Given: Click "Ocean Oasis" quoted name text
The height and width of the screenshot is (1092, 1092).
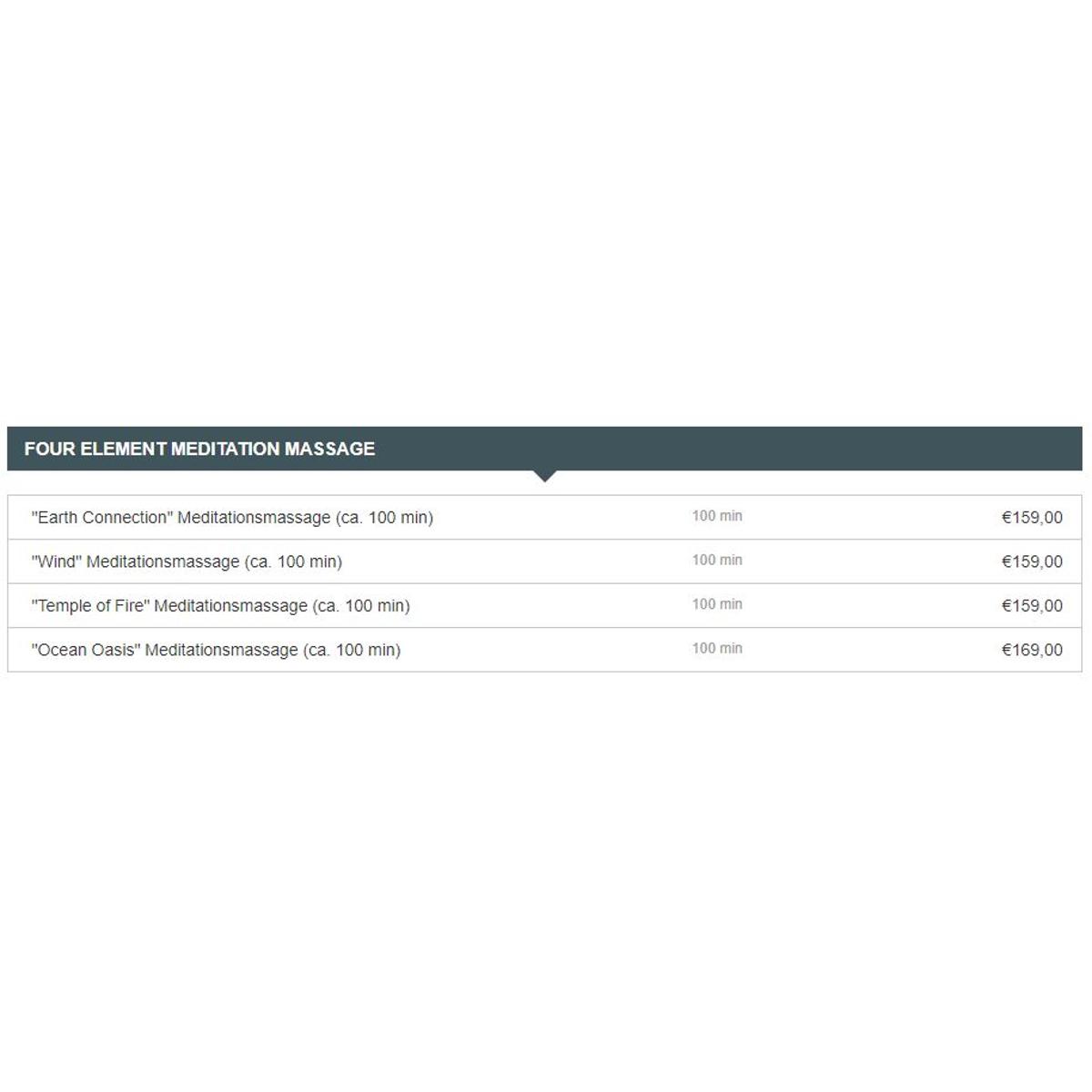Looking at the screenshot, I should tap(86, 650).
